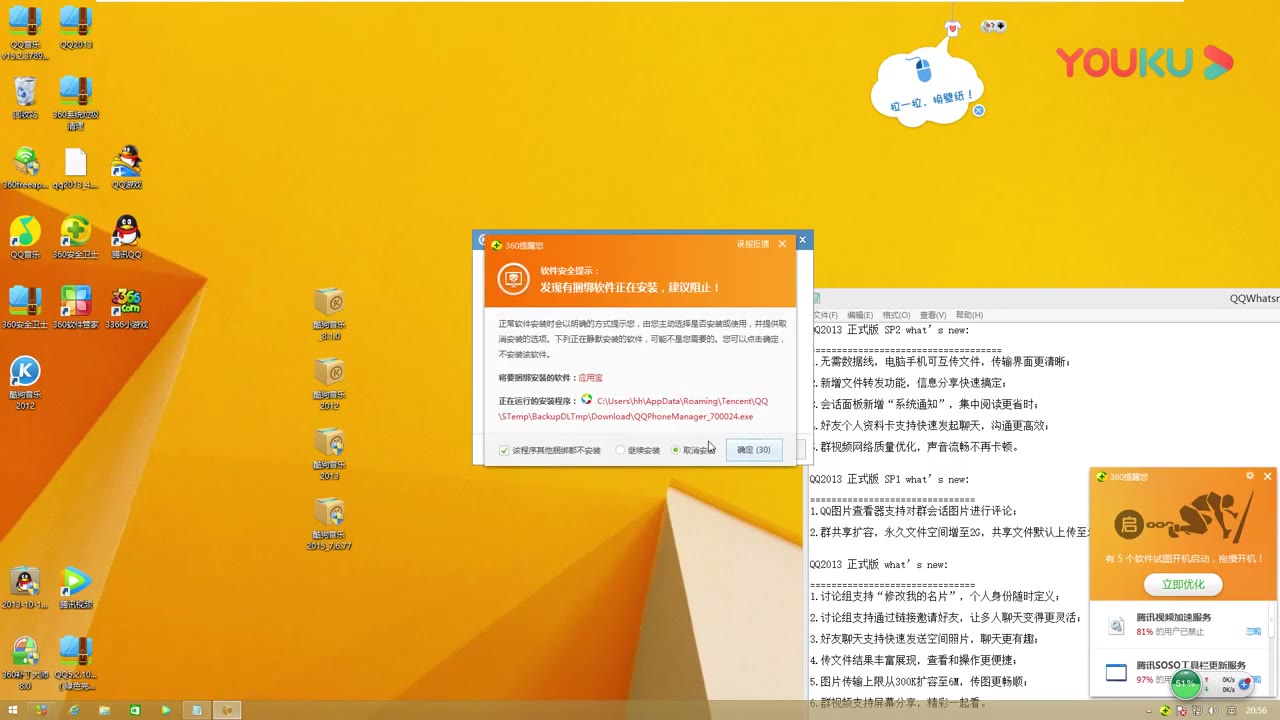The height and width of the screenshot is (720, 1280).
Task: Launch the 360freeap desktop icon
Action: click(25, 167)
